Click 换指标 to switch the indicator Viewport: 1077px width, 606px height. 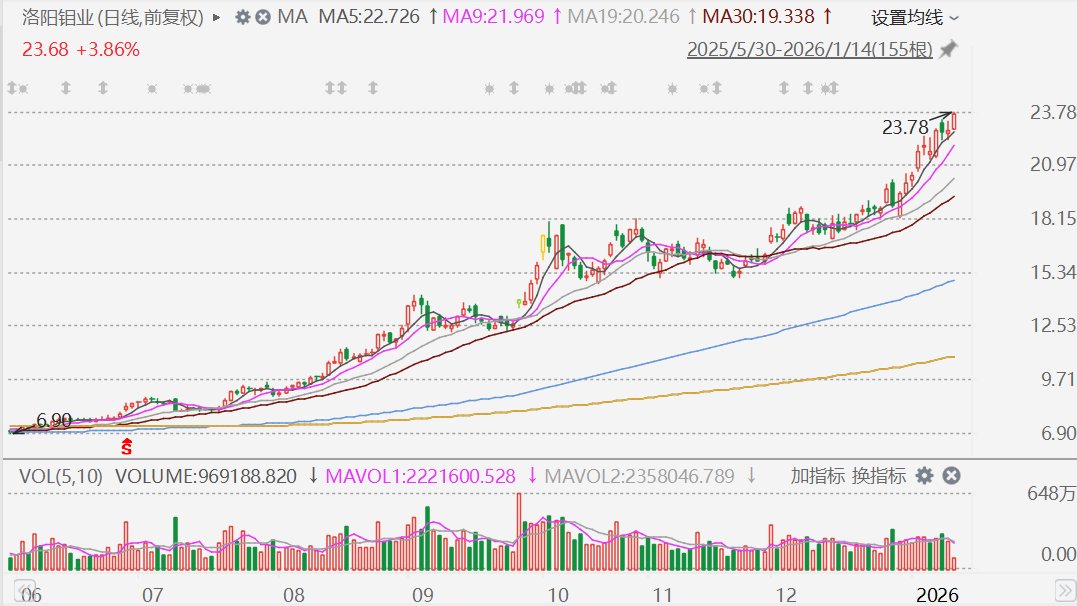tap(879, 475)
